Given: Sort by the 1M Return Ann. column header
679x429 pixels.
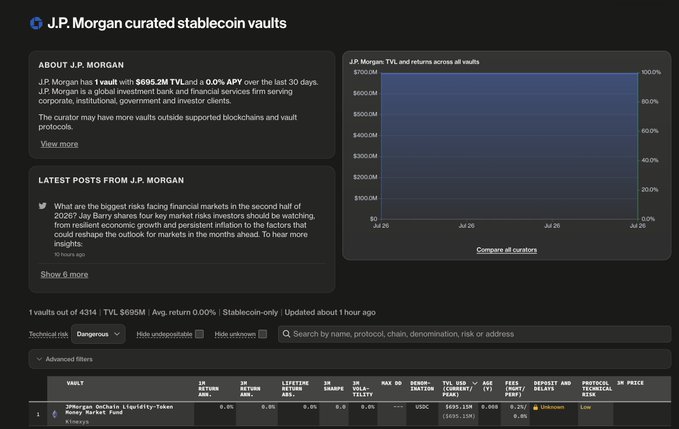Looking at the screenshot, I should coord(208,389).
